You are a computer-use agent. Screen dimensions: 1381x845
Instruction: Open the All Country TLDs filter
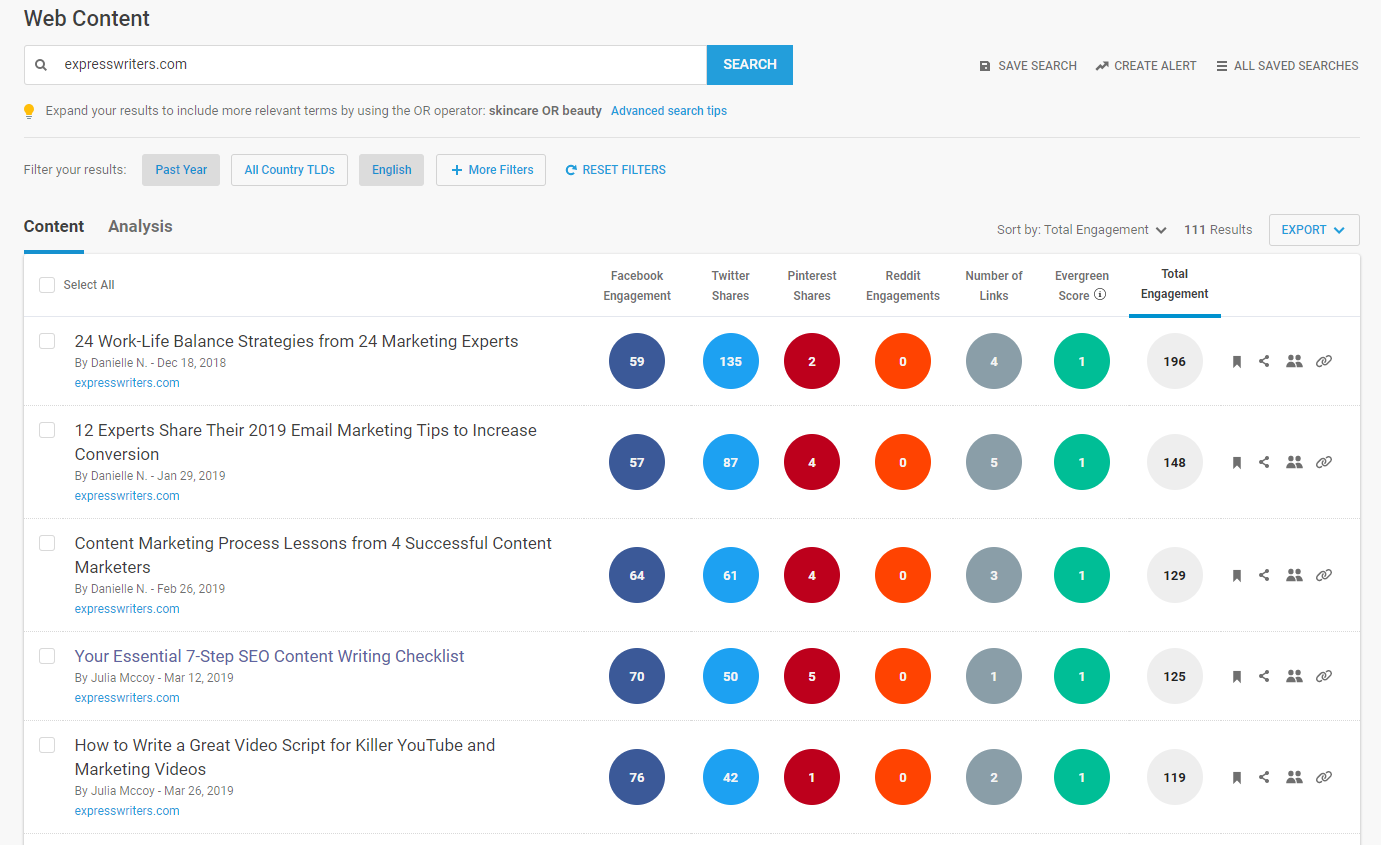[x=289, y=170]
